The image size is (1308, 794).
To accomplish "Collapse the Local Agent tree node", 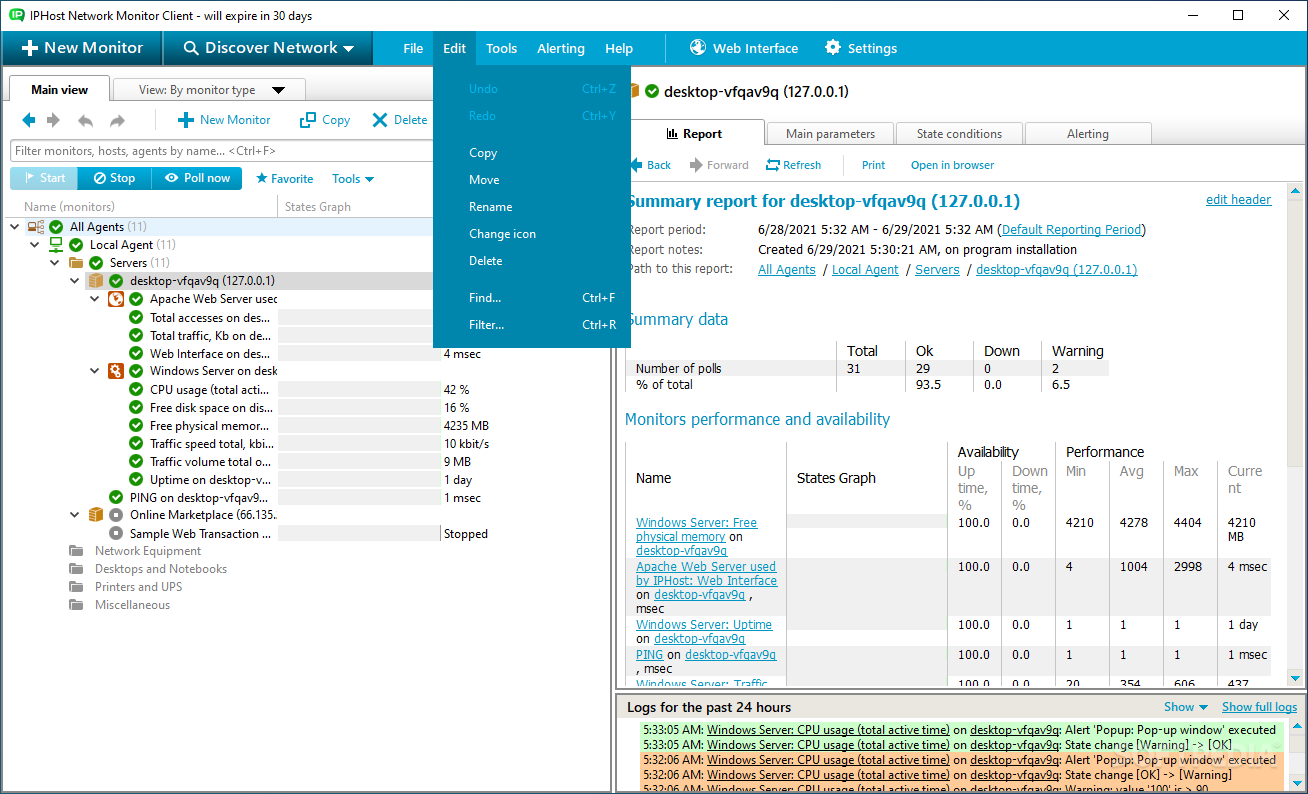I will [x=35, y=245].
